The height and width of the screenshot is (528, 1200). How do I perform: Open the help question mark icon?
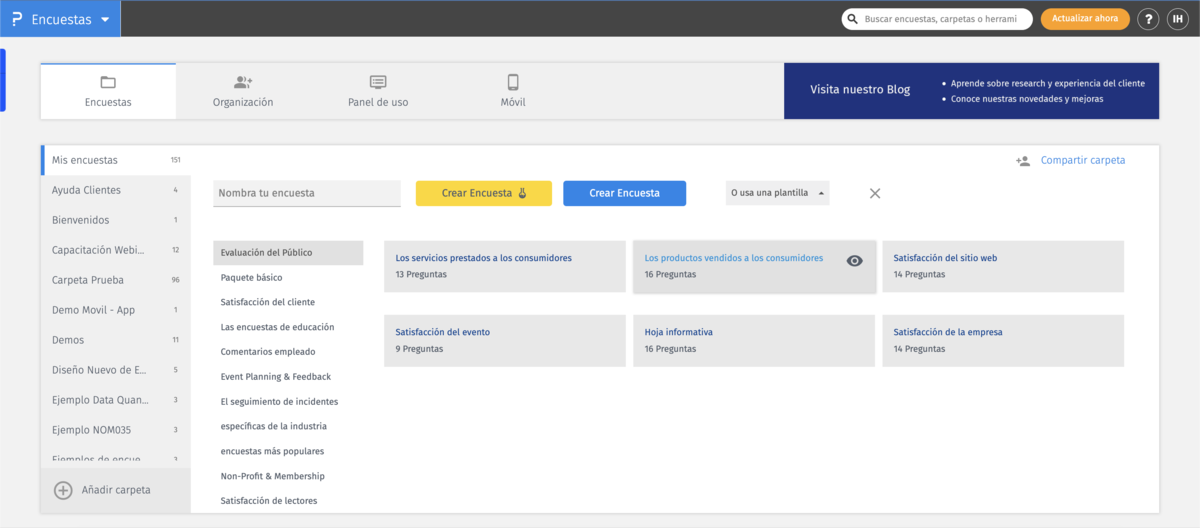[x=1149, y=19]
